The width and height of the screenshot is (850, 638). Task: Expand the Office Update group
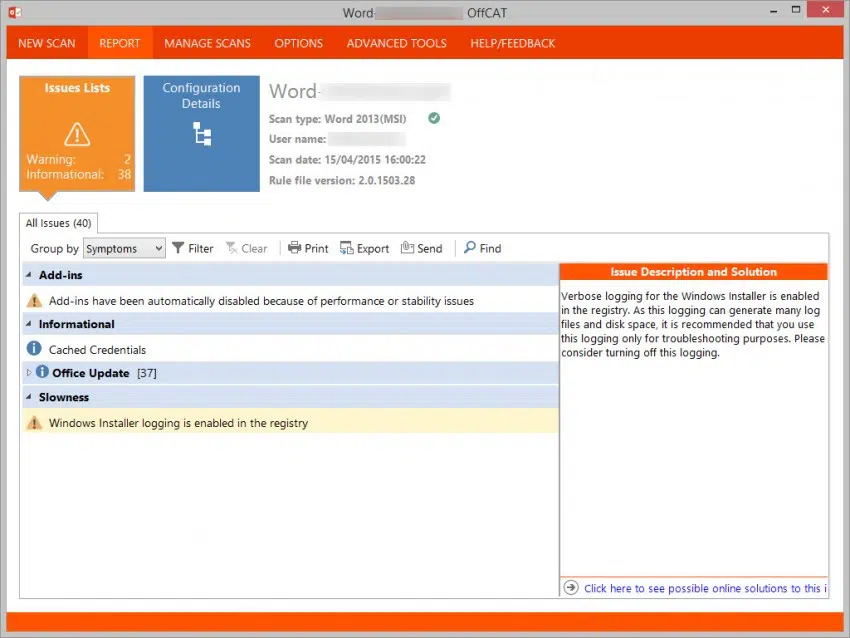tap(29, 372)
